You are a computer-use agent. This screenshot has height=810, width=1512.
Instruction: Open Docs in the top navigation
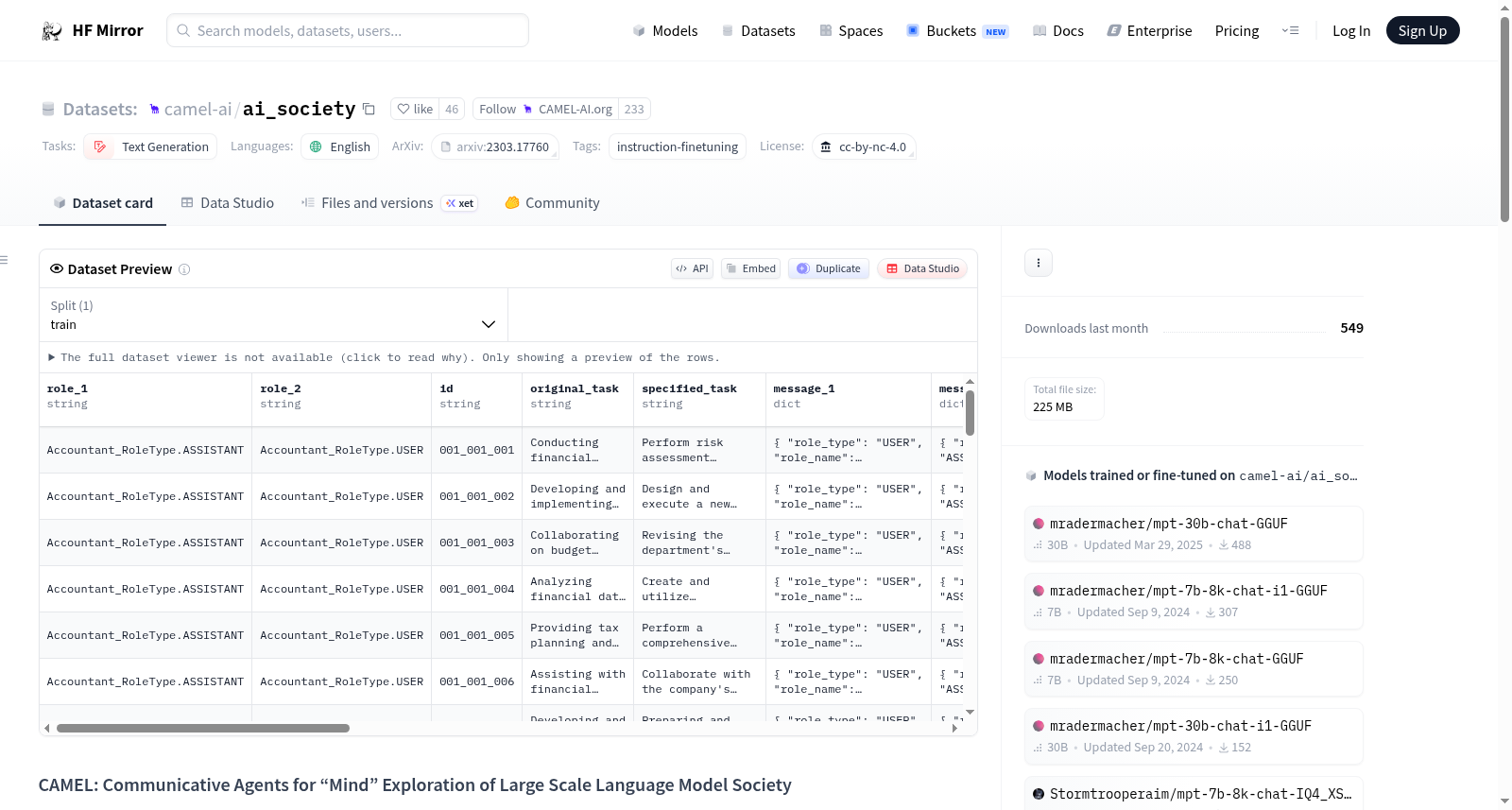coord(1058,30)
